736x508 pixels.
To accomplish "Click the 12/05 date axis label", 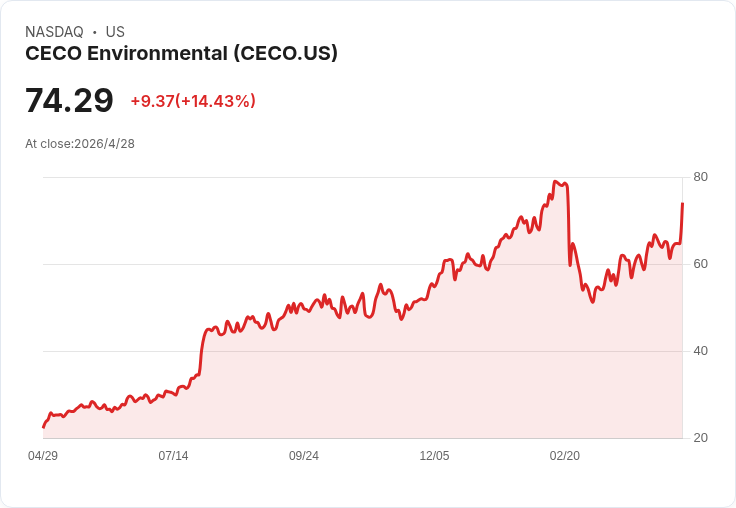I will click(434, 456).
